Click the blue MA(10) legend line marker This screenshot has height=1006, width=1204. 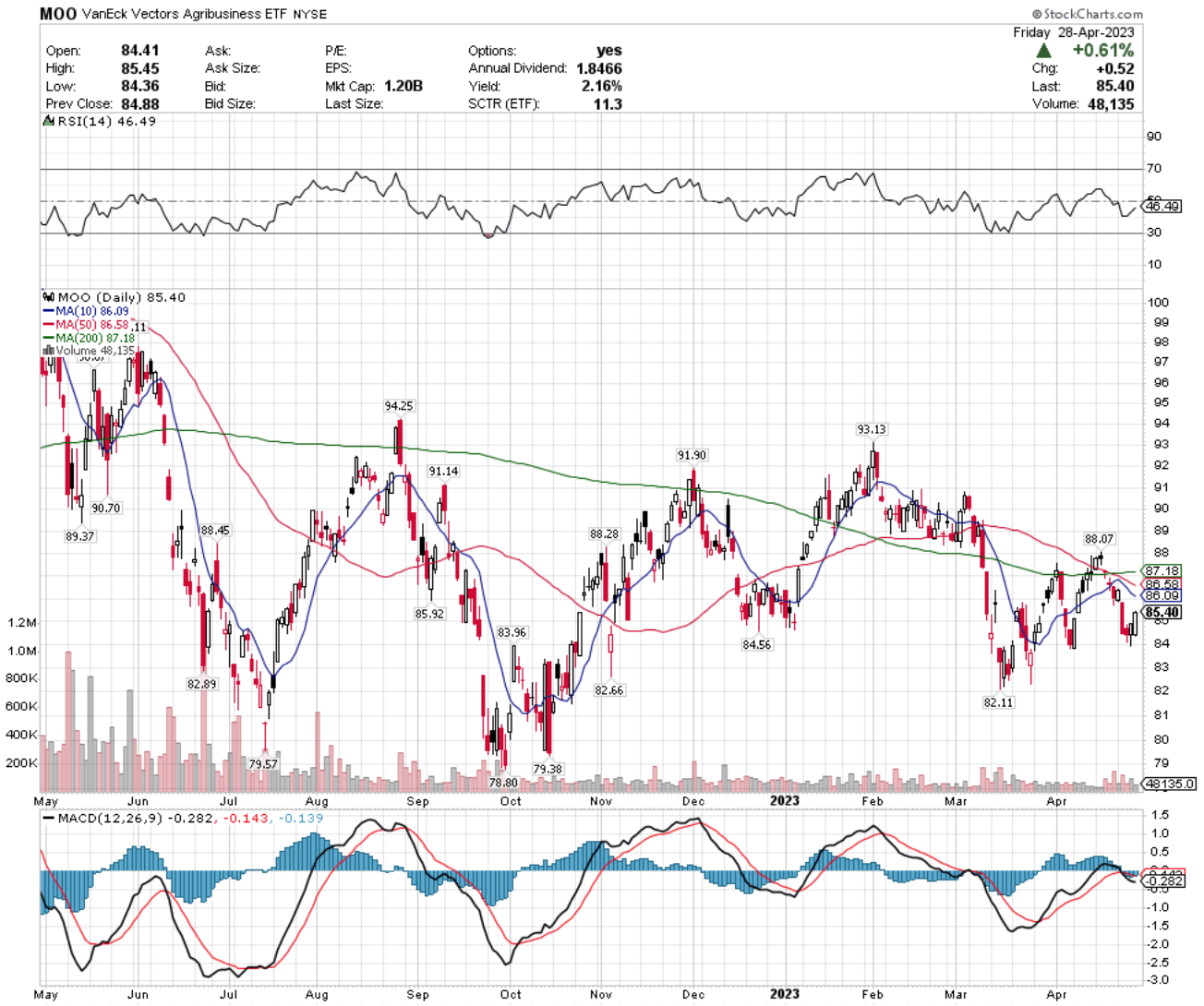click(x=48, y=312)
